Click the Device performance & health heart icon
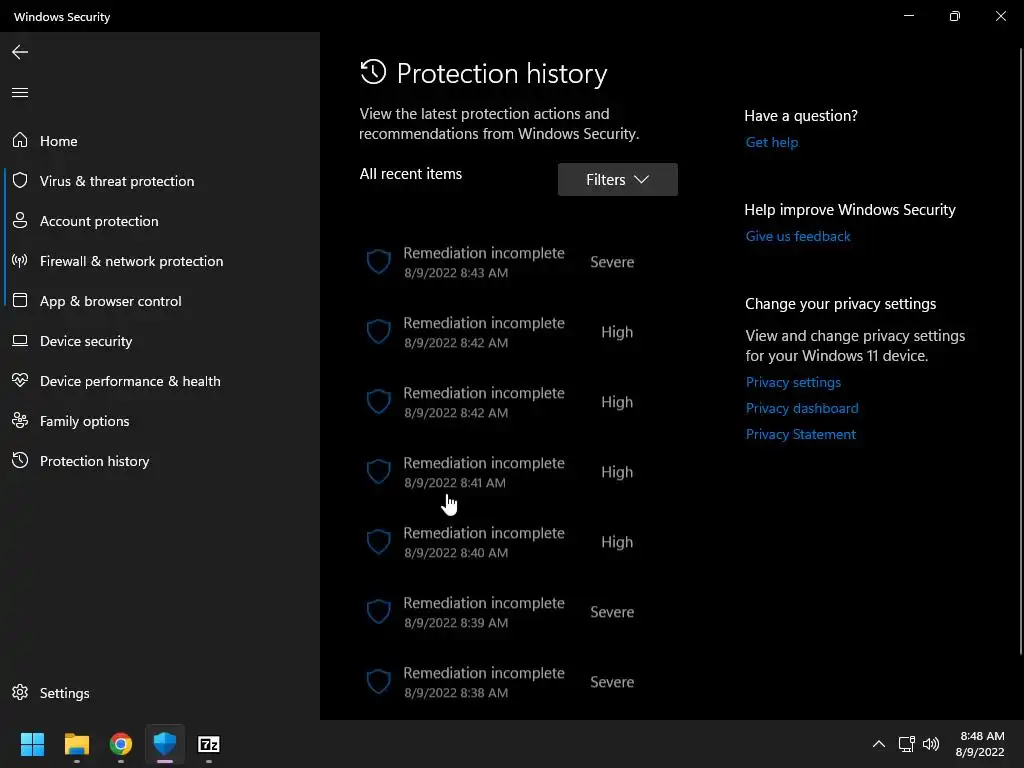 (x=20, y=381)
